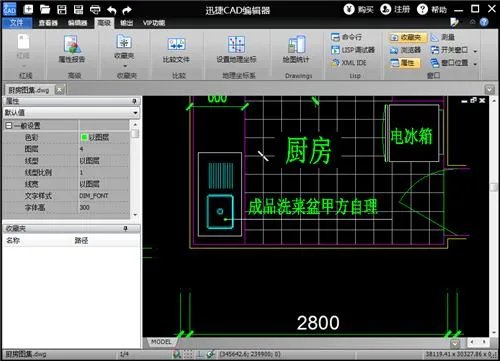
Task: Collapse the 一般设置 section
Action: coord(9,125)
